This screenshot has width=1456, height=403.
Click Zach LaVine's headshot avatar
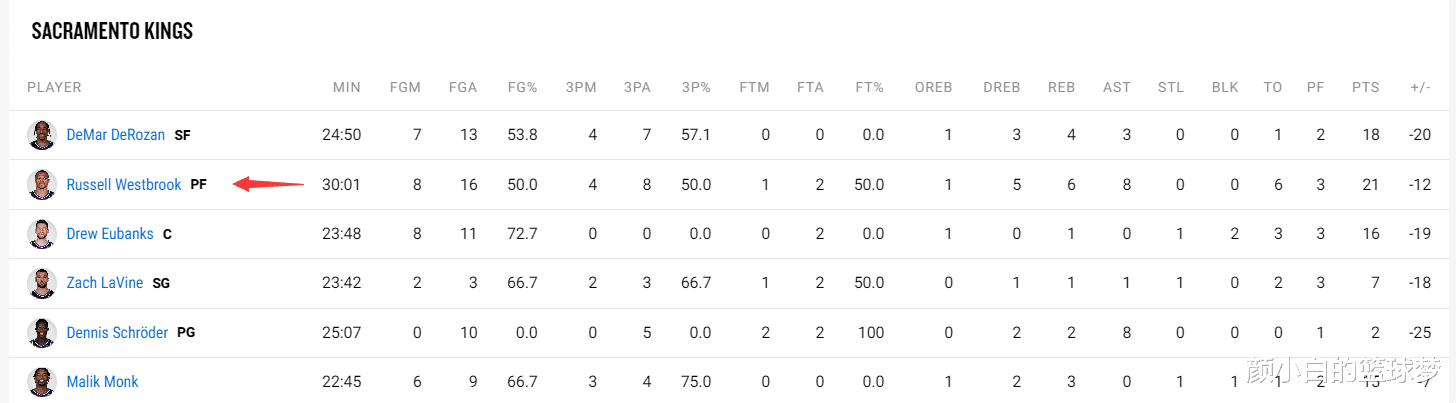point(41,283)
